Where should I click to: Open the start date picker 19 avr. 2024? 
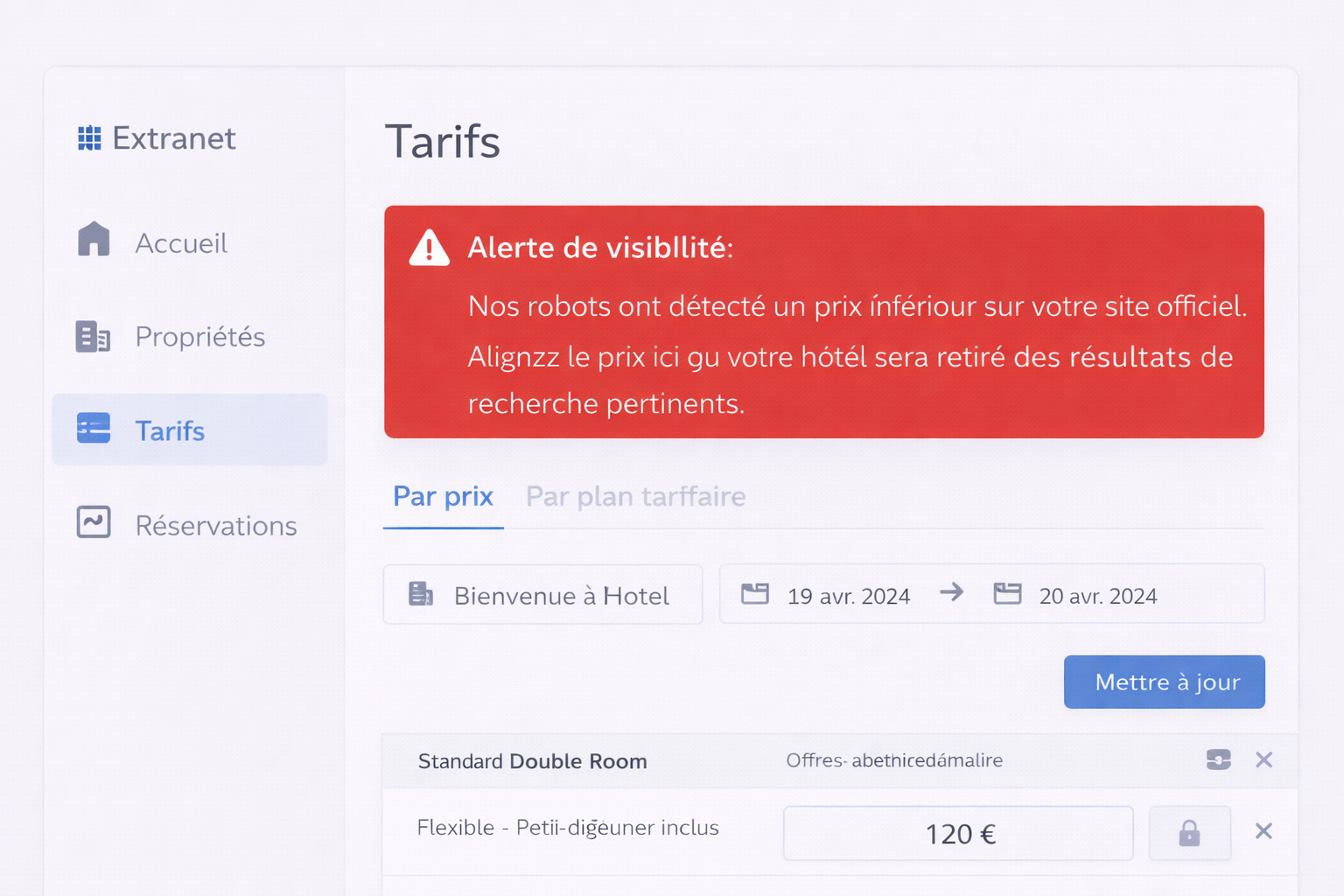848,596
